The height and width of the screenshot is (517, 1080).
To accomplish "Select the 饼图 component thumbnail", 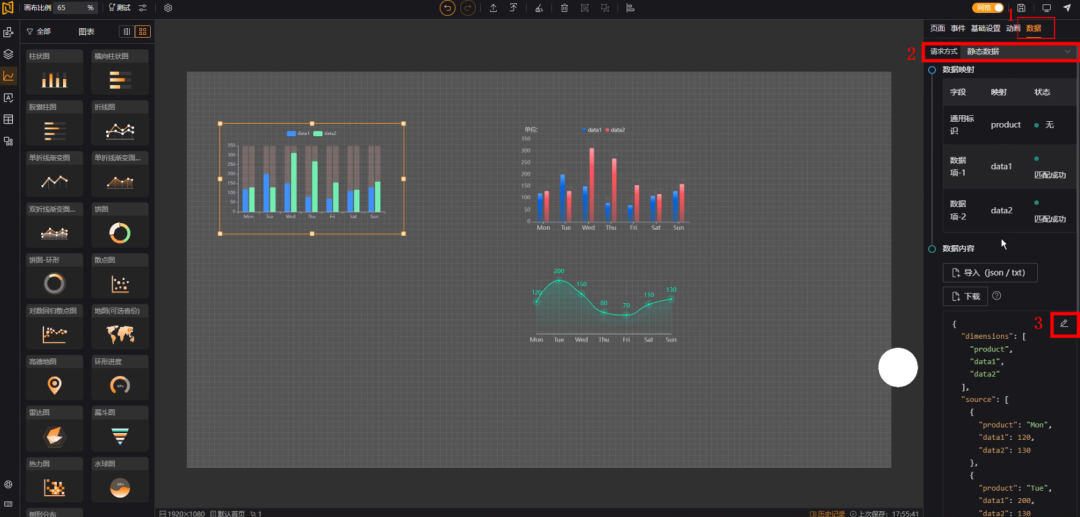I will point(120,225).
